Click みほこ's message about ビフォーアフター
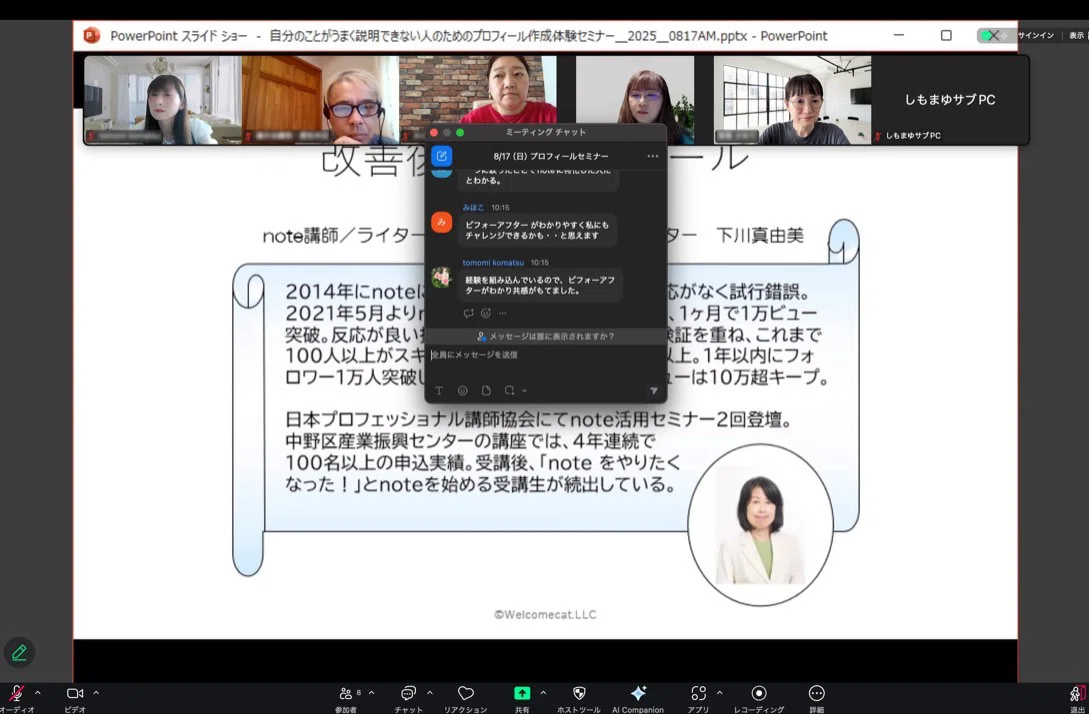Viewport: 1089px width, 714px height. (537, 230)
